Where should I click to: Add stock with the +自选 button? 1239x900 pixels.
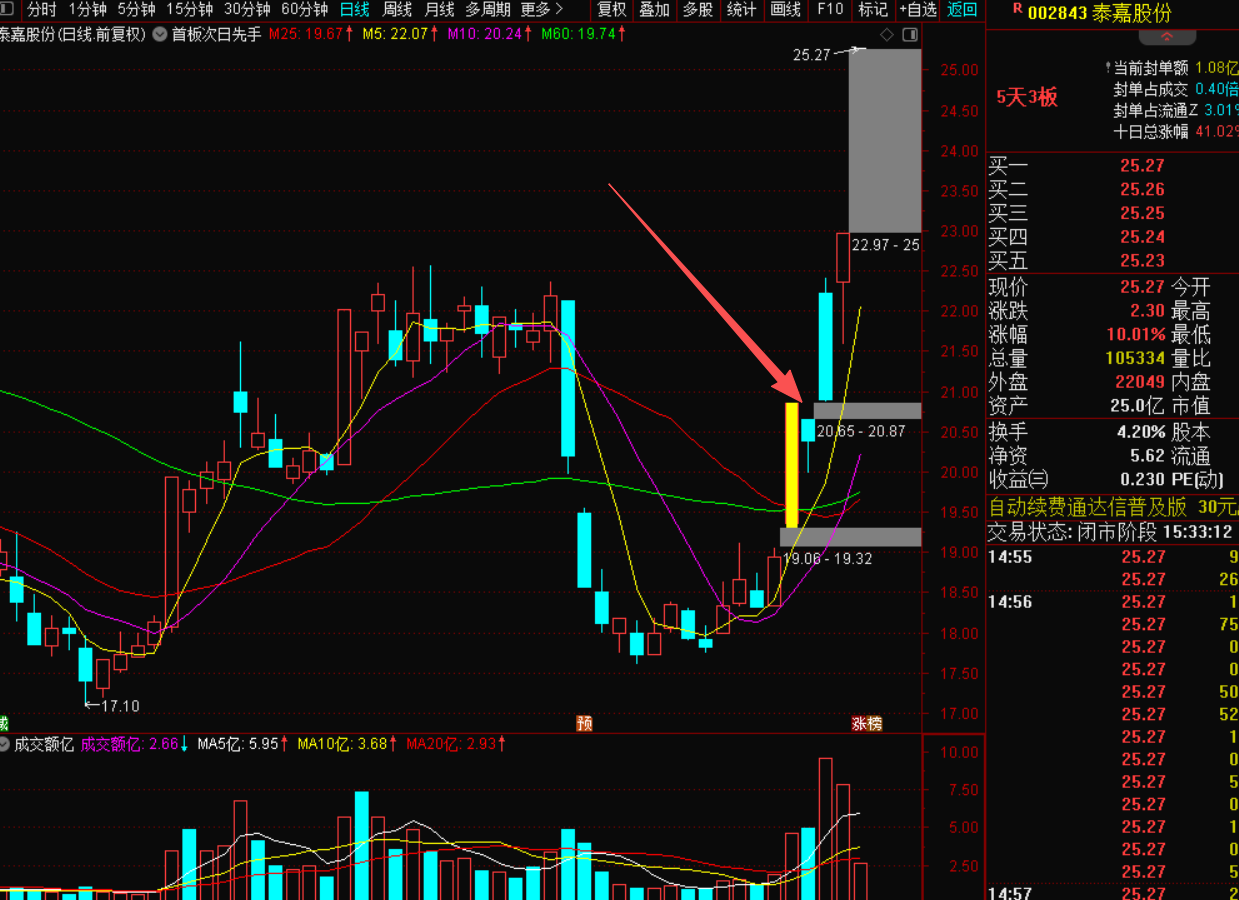click(x=917, y=10)
